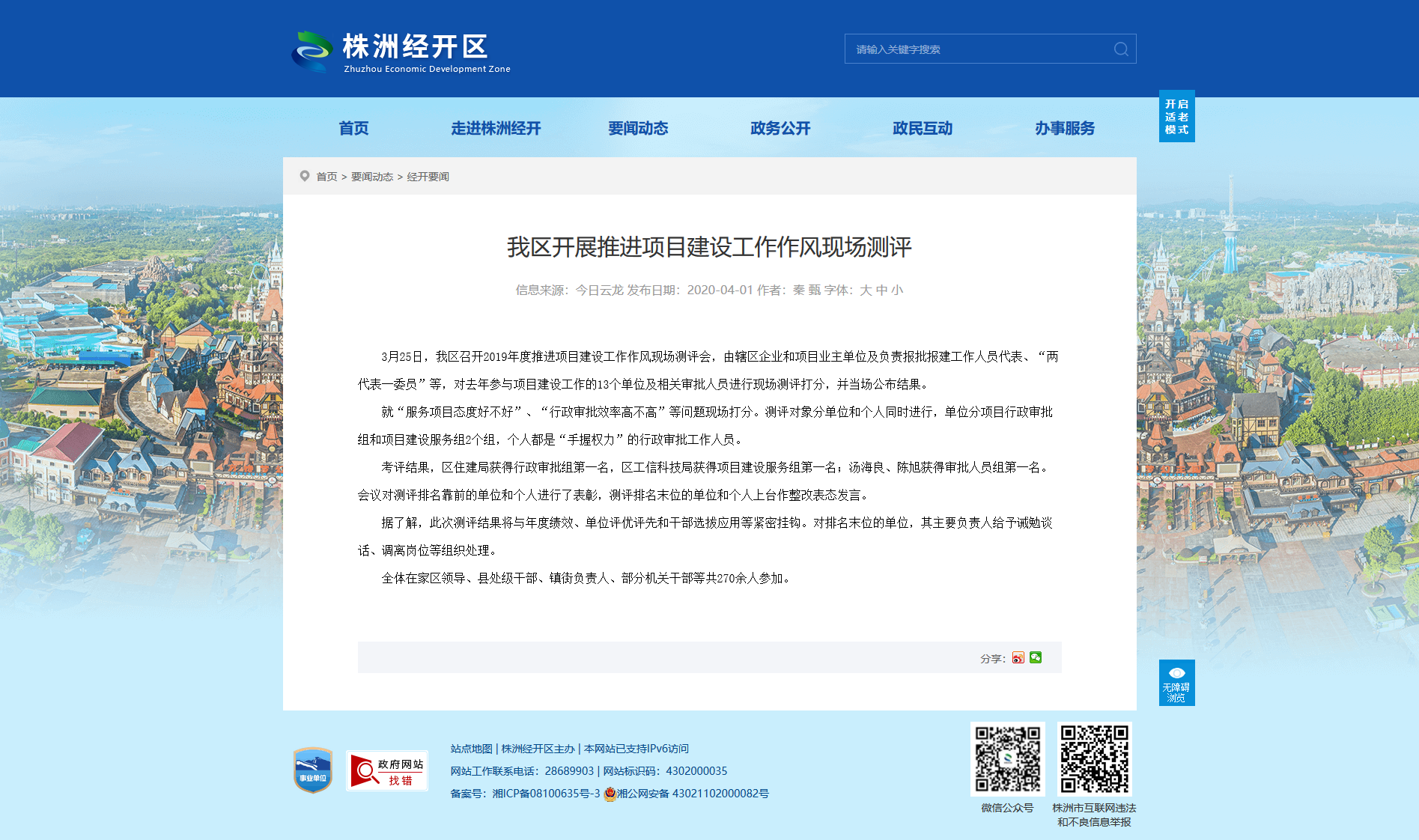Viewport: 1419px width, 840px height.
Task: Share article via Weibo icon
Action: (1018, 657)
